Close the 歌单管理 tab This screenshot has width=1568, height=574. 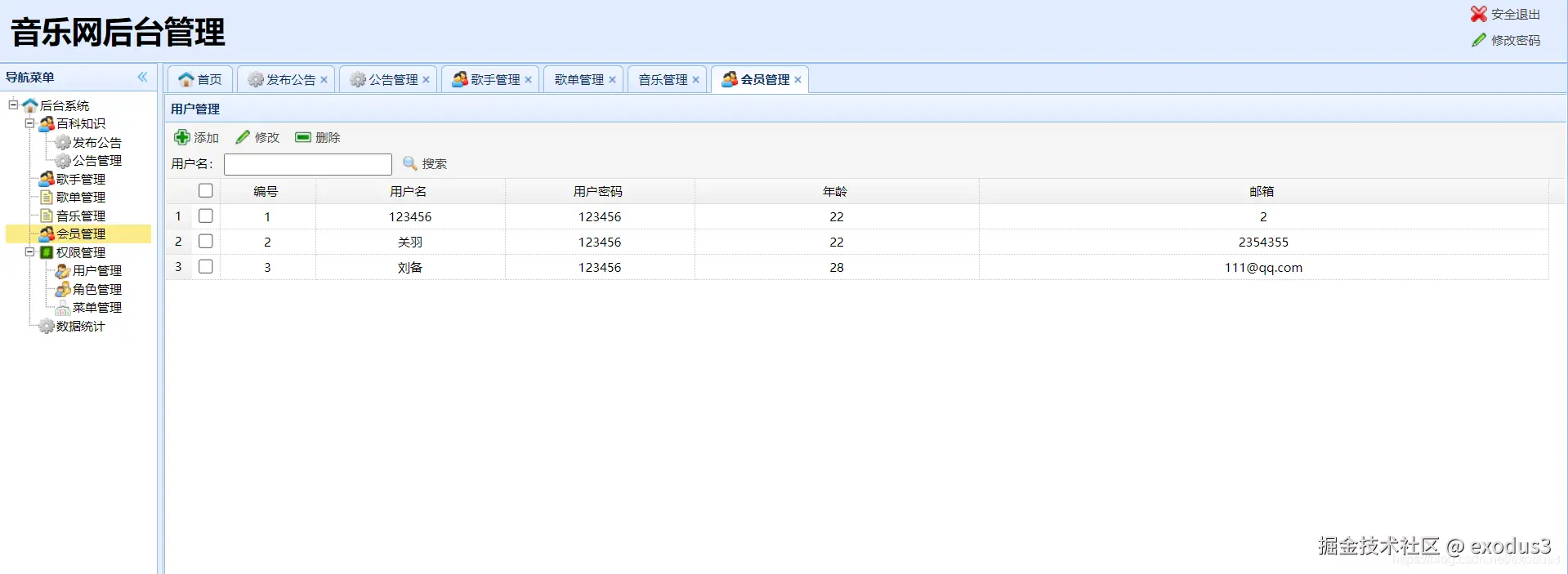pyautogui.click(x=613, y=80)
